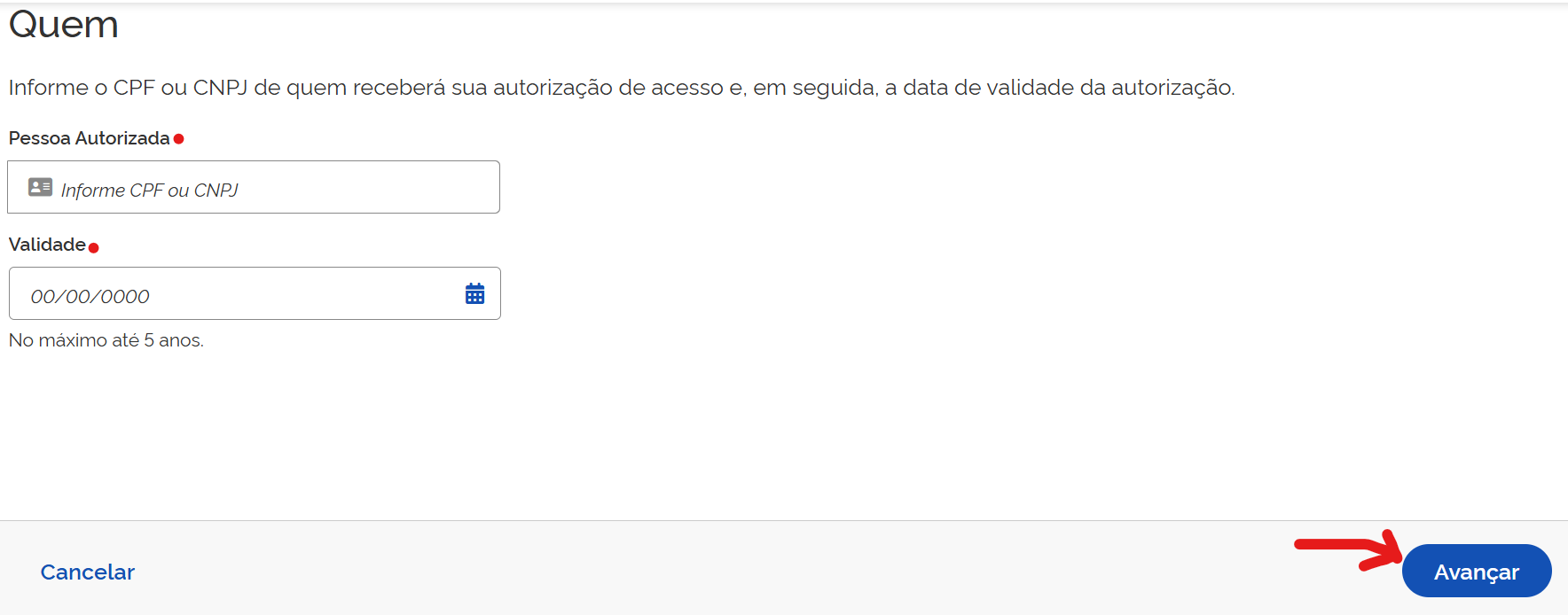
Task: Click inside the Informe CPF ou CNPJ field
Action: coord(253,187)
